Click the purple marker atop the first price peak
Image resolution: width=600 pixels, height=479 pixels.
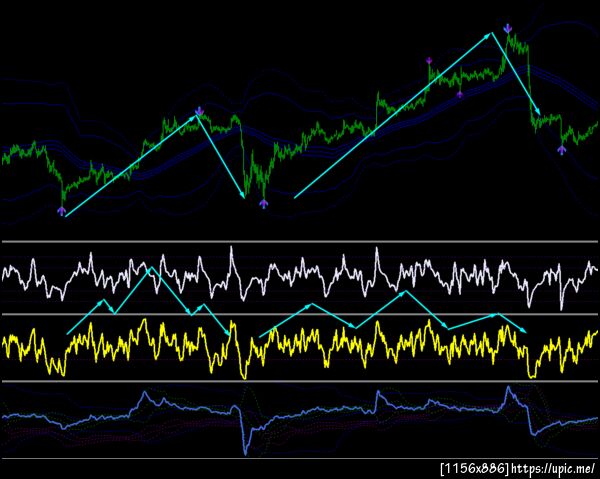tap(199, 112)
